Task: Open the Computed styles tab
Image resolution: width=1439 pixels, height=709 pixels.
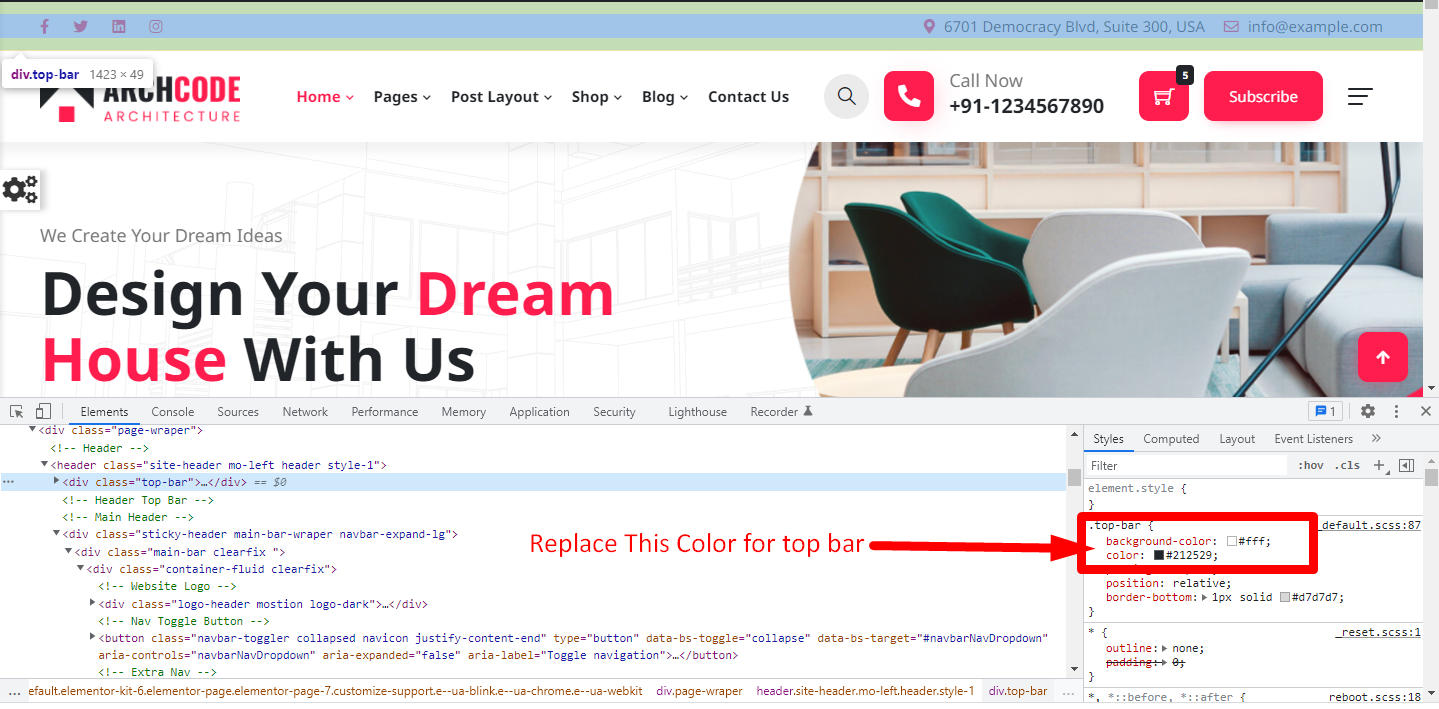Action: pos(1171,439)
